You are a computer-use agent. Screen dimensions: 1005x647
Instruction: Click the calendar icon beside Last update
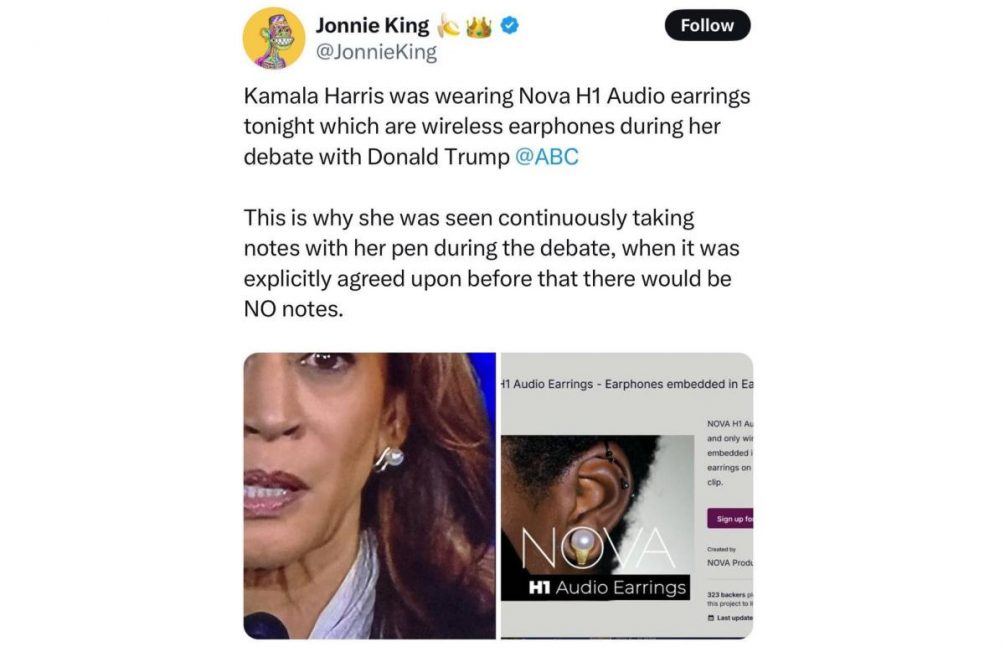(x=711, y=618)
